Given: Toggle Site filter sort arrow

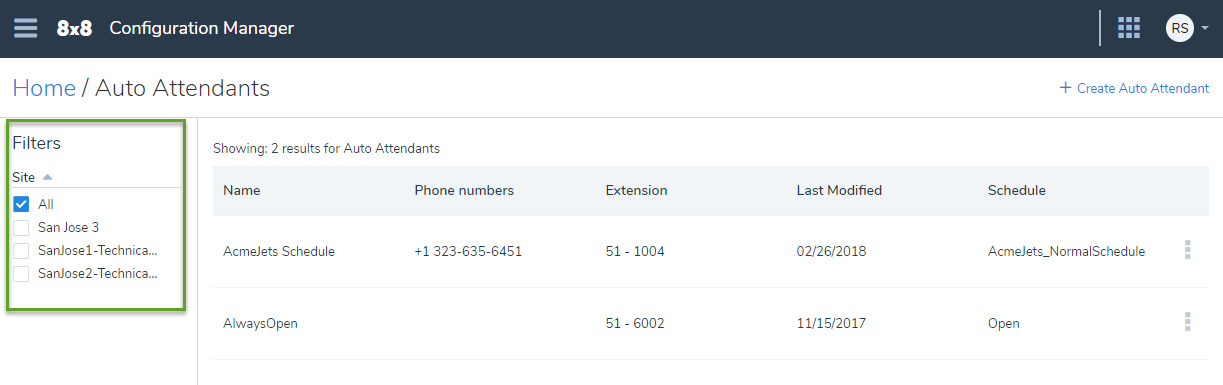Looking at the screenshot, I should pos(47,177).
